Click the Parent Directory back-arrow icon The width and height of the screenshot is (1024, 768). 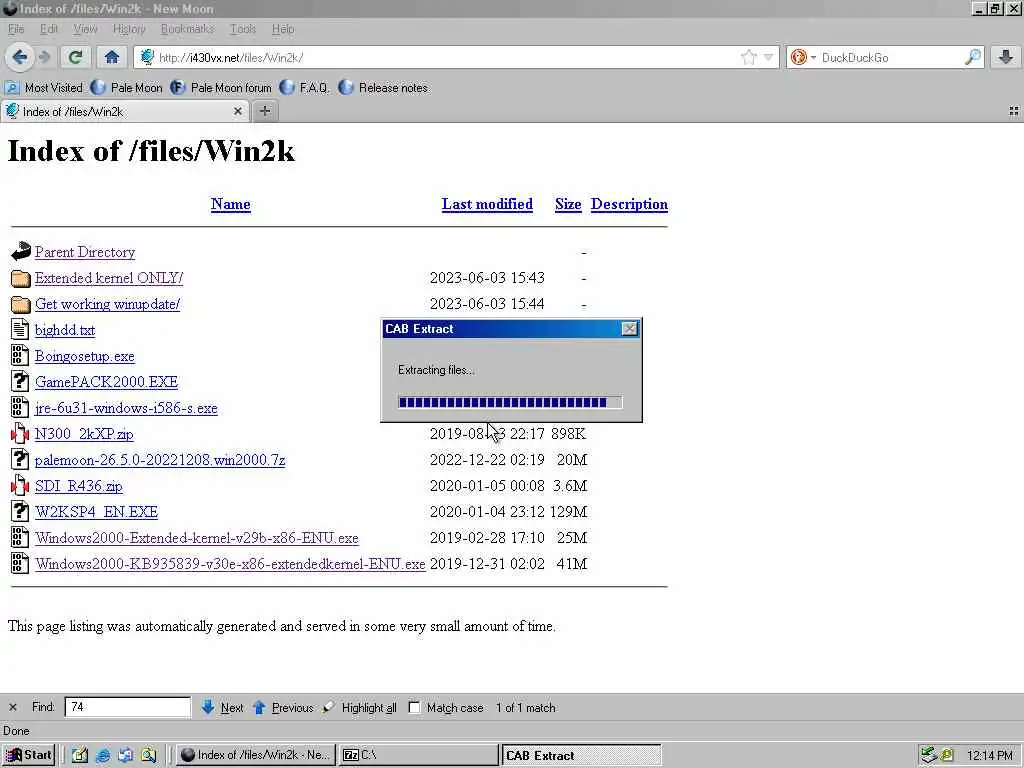tap(20, 251)
